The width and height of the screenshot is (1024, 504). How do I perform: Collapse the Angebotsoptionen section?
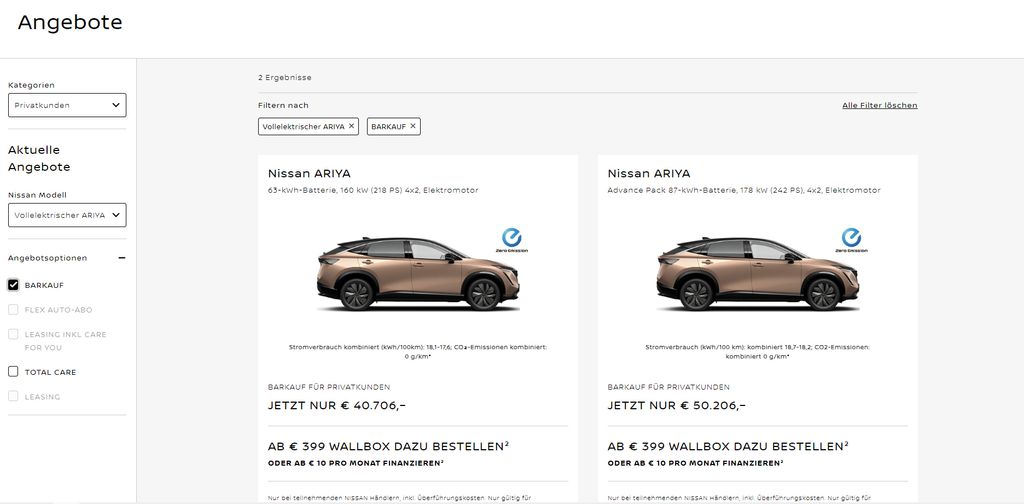point(121,258)
